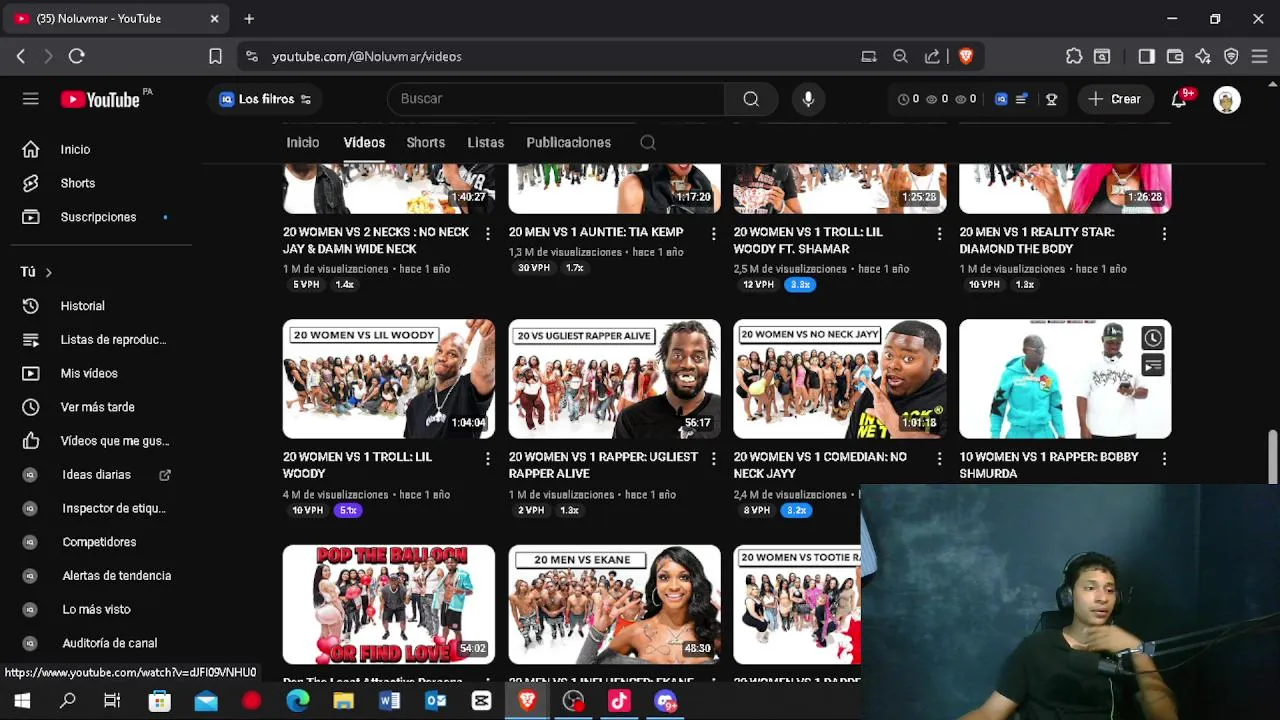1280x720 pixels.
Task: Open Suscripciones in sidebar
Action: tap(100, 217)
